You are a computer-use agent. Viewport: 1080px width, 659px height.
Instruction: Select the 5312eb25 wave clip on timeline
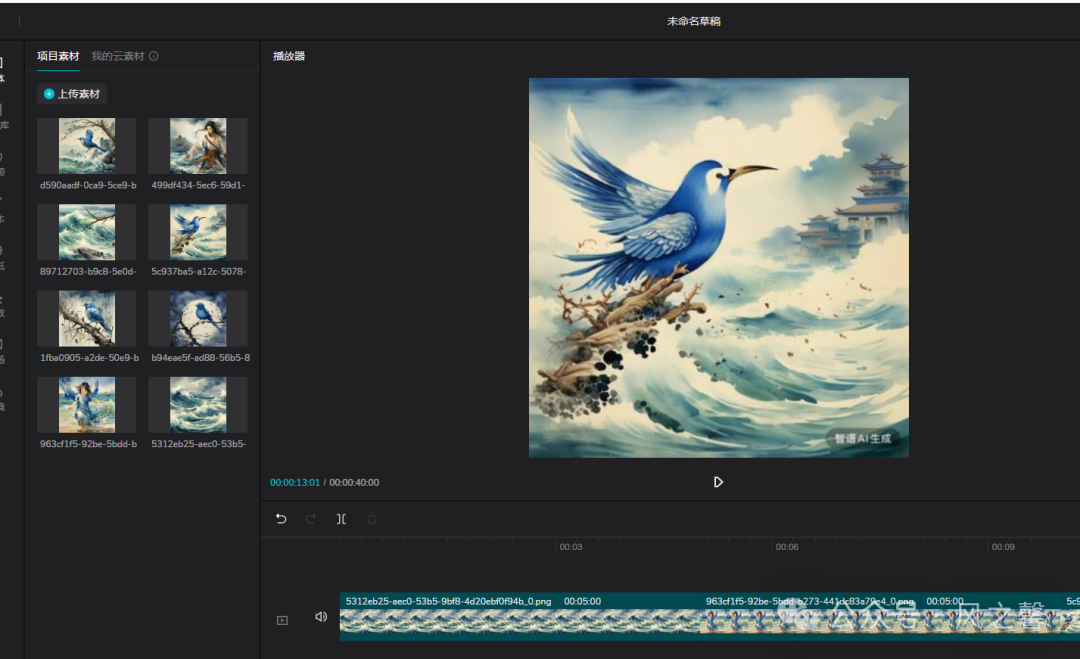[x=520, y=616]
